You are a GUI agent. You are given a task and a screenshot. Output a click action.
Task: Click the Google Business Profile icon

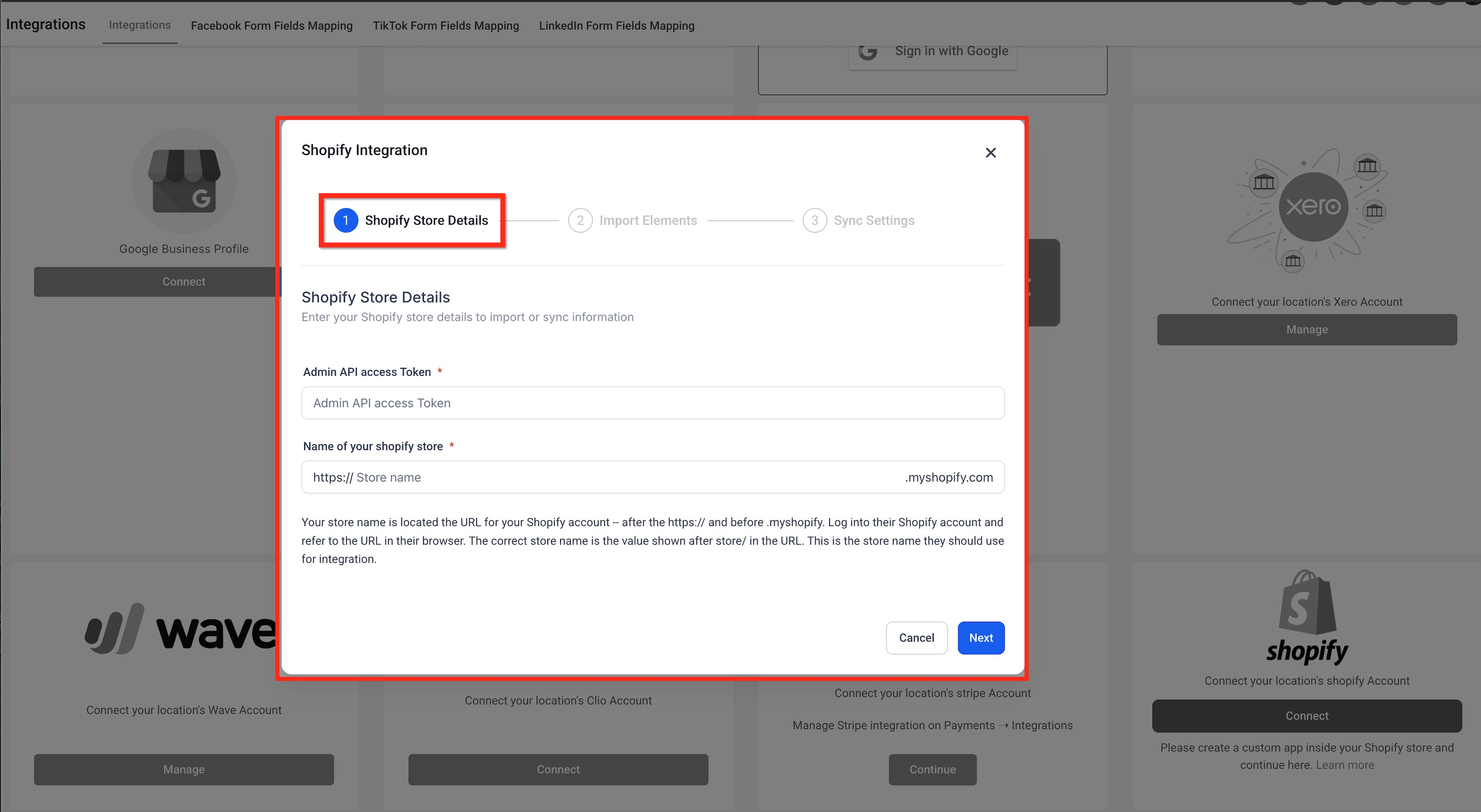[x=184, y=181]
